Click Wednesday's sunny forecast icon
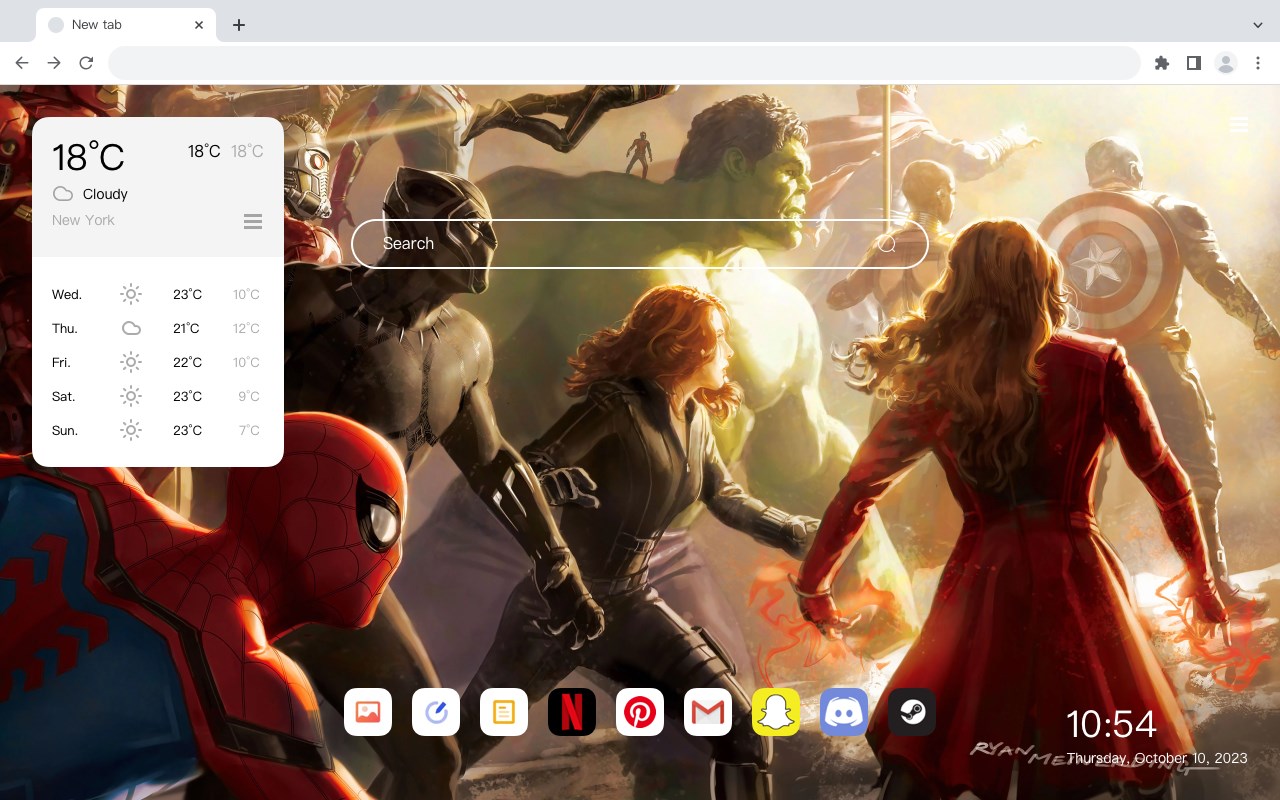Viewport: 1280px width, 800px height. 131,294
